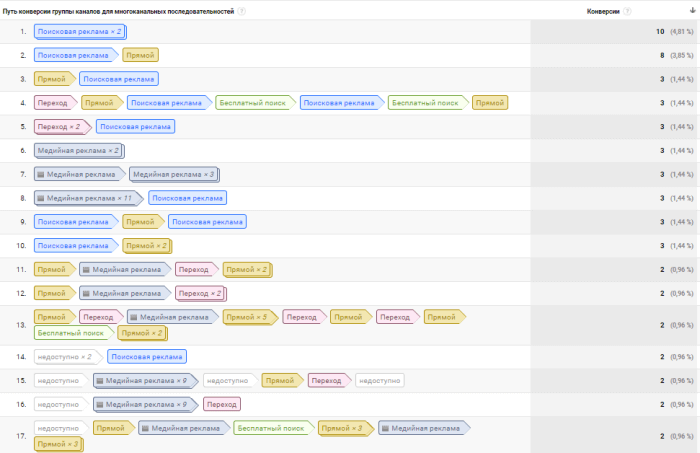Click conversions value 10 (4,81 %)

pos(675,32)
